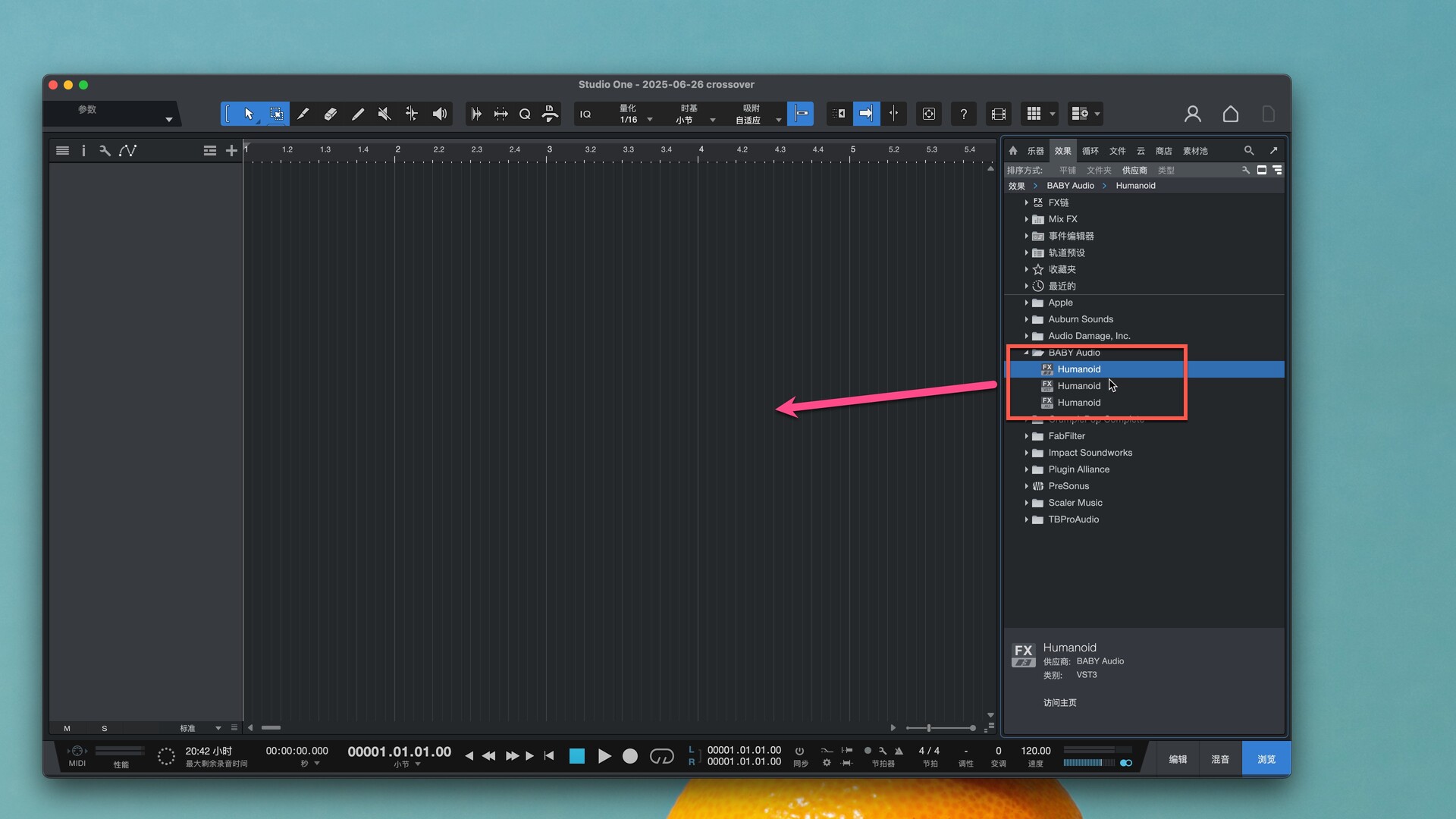Click the horizontal timeline scrollbar
1456x819 pixels.
(271, 728)
